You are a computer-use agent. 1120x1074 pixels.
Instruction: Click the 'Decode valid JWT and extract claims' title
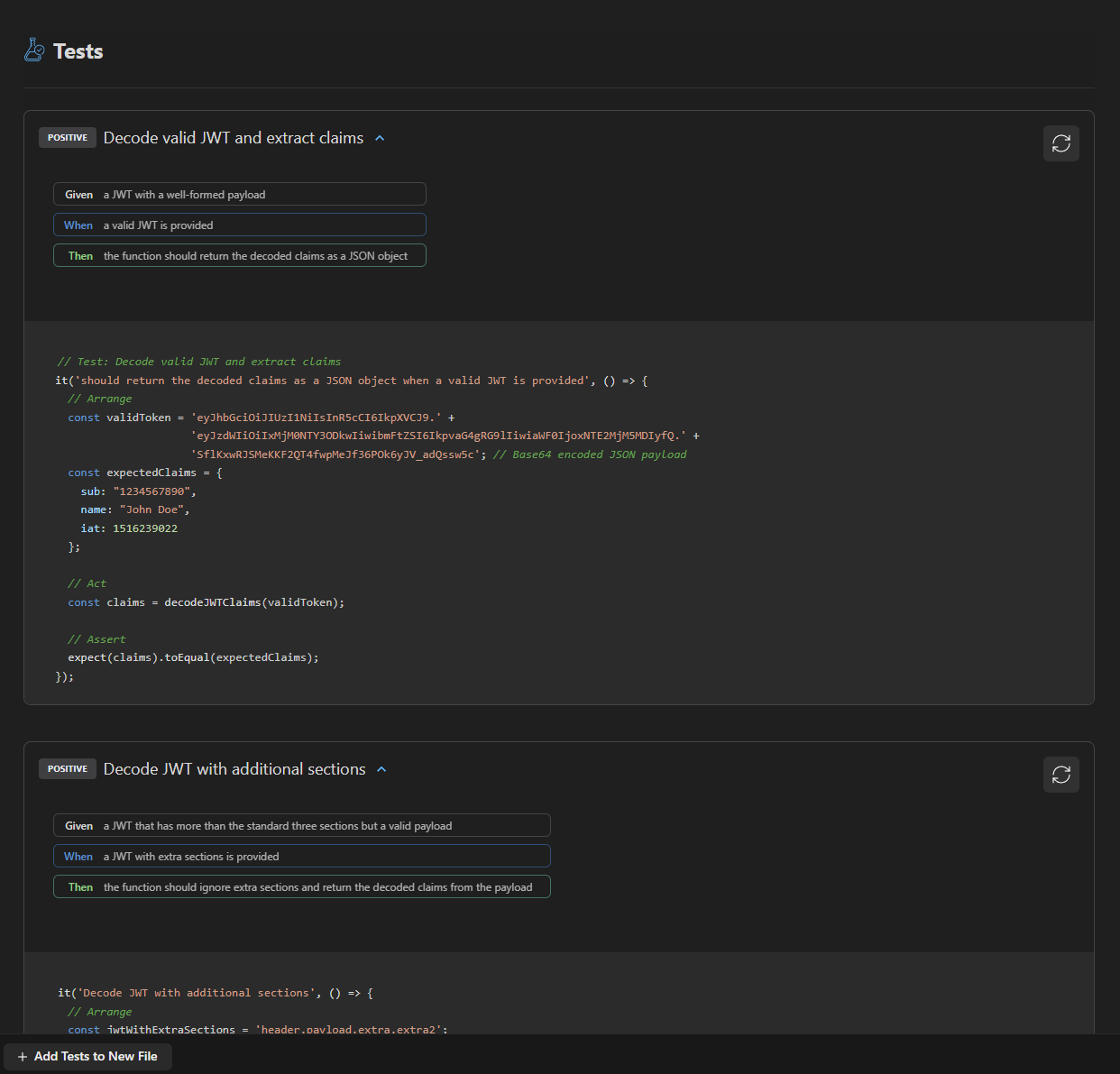tap(233, 138)
